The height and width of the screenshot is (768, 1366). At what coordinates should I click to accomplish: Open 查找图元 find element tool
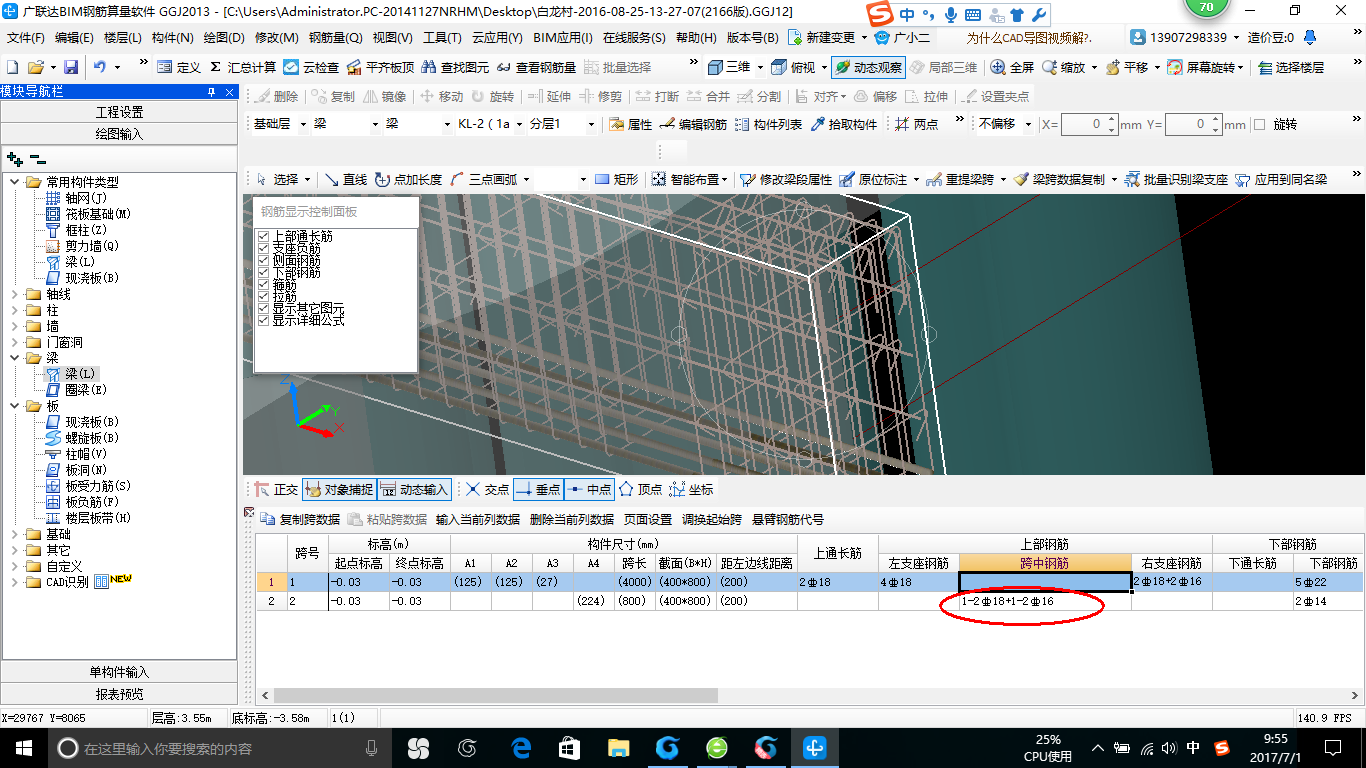point(456,67)
